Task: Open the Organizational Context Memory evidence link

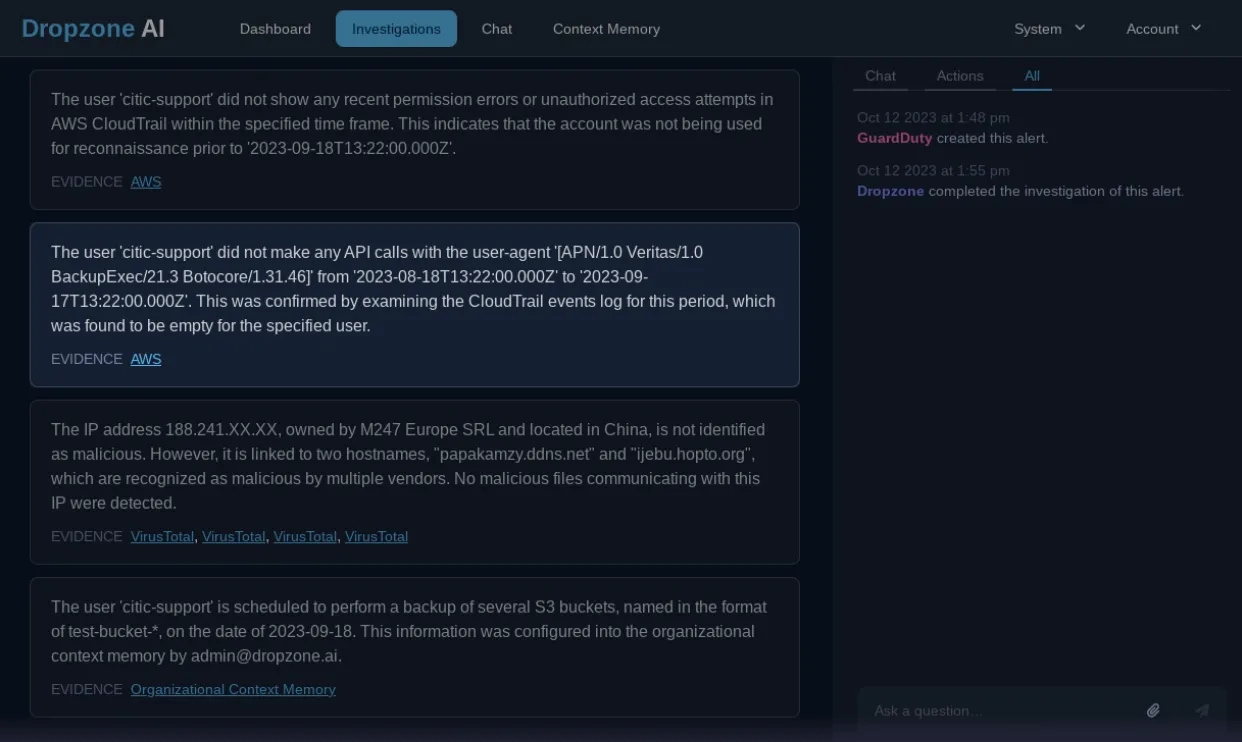Action: pyautogui.click(x=233, y=689)
